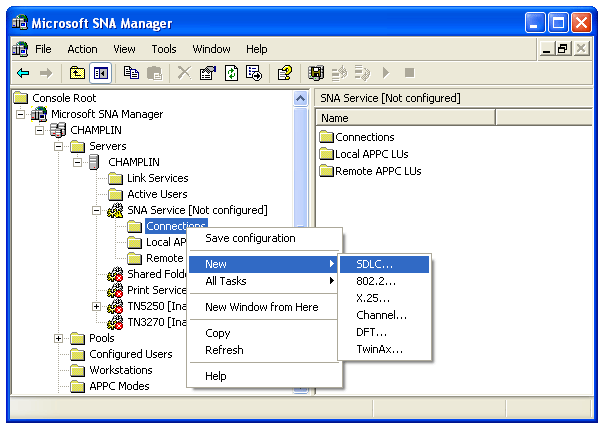
Task: Restore the inner MDI console window
Action: tap(563, 49)
